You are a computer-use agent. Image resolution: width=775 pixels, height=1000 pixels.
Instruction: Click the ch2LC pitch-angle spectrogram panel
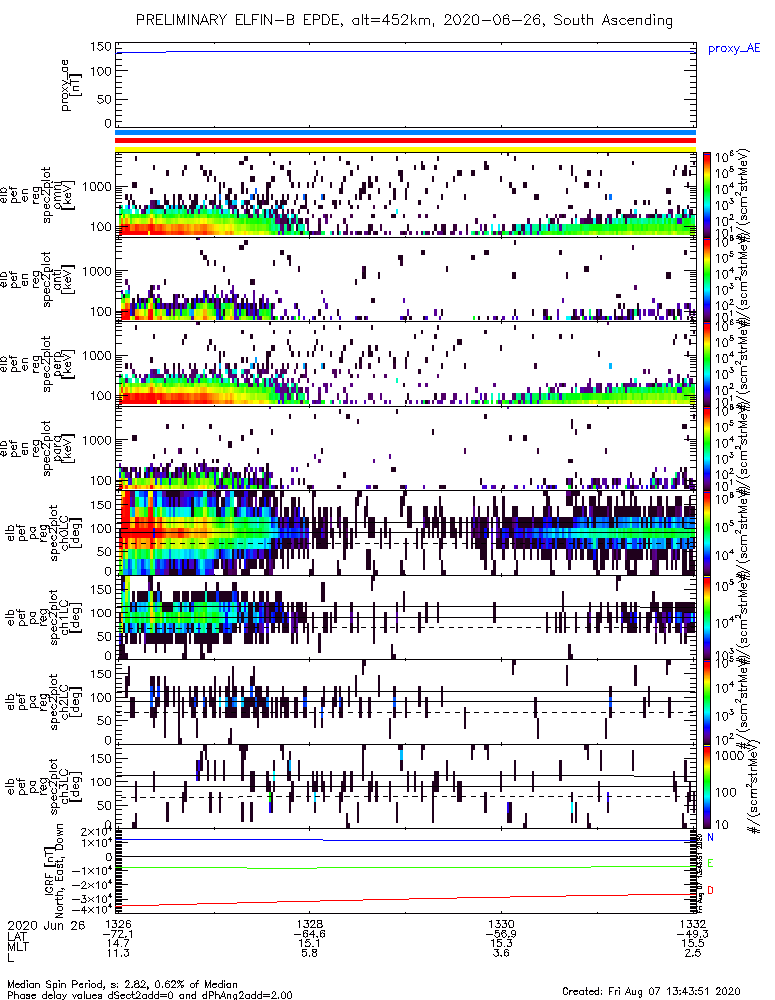click(405, 702)
